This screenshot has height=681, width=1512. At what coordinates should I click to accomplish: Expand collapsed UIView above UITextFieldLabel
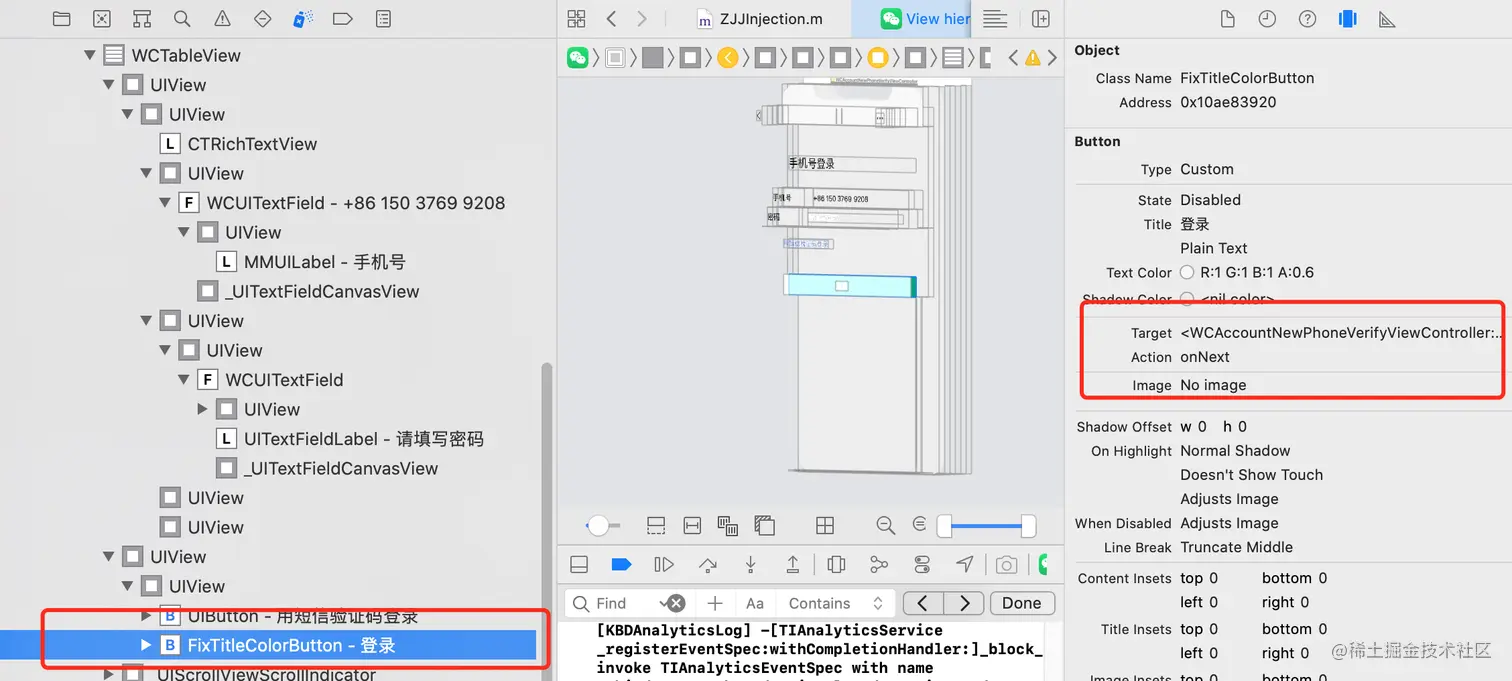click(x=203, y=409)
